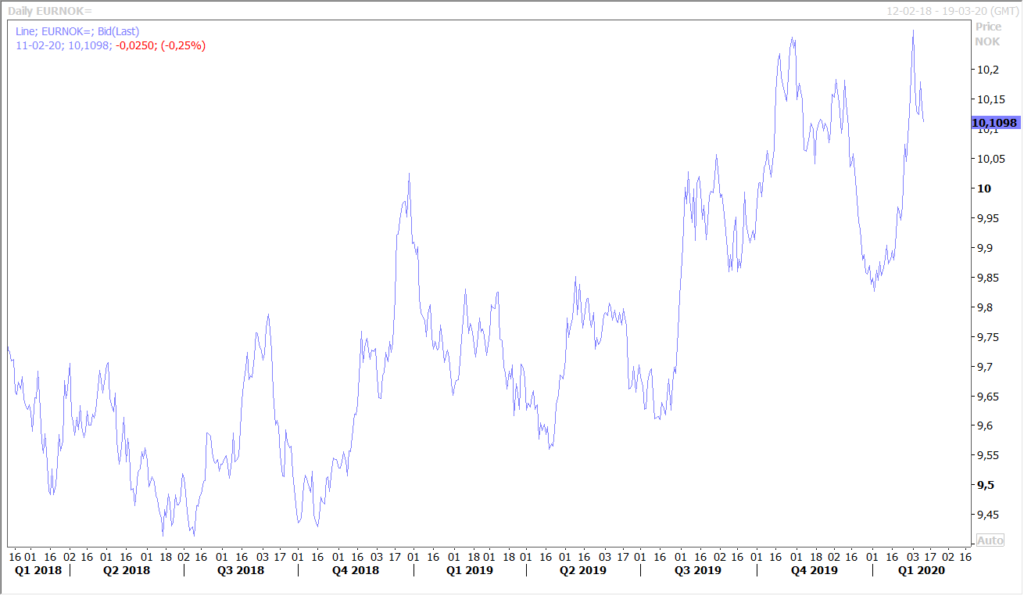Click the percent change (-0,25%)
1024x596 pixels.
coord(183,46)
